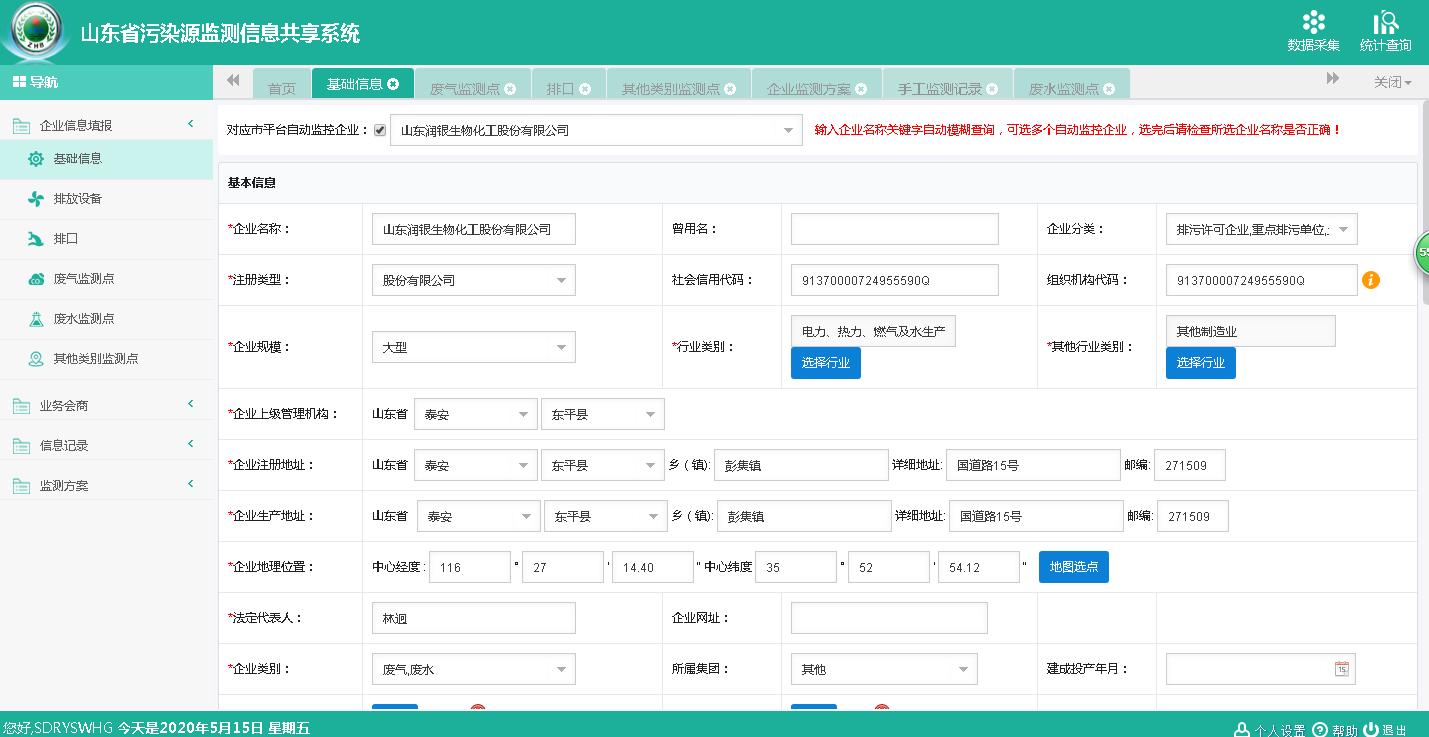Click the orange info icon beside 组织机构代码
The image size is (1429, 737).
(x=1371, y=280)
